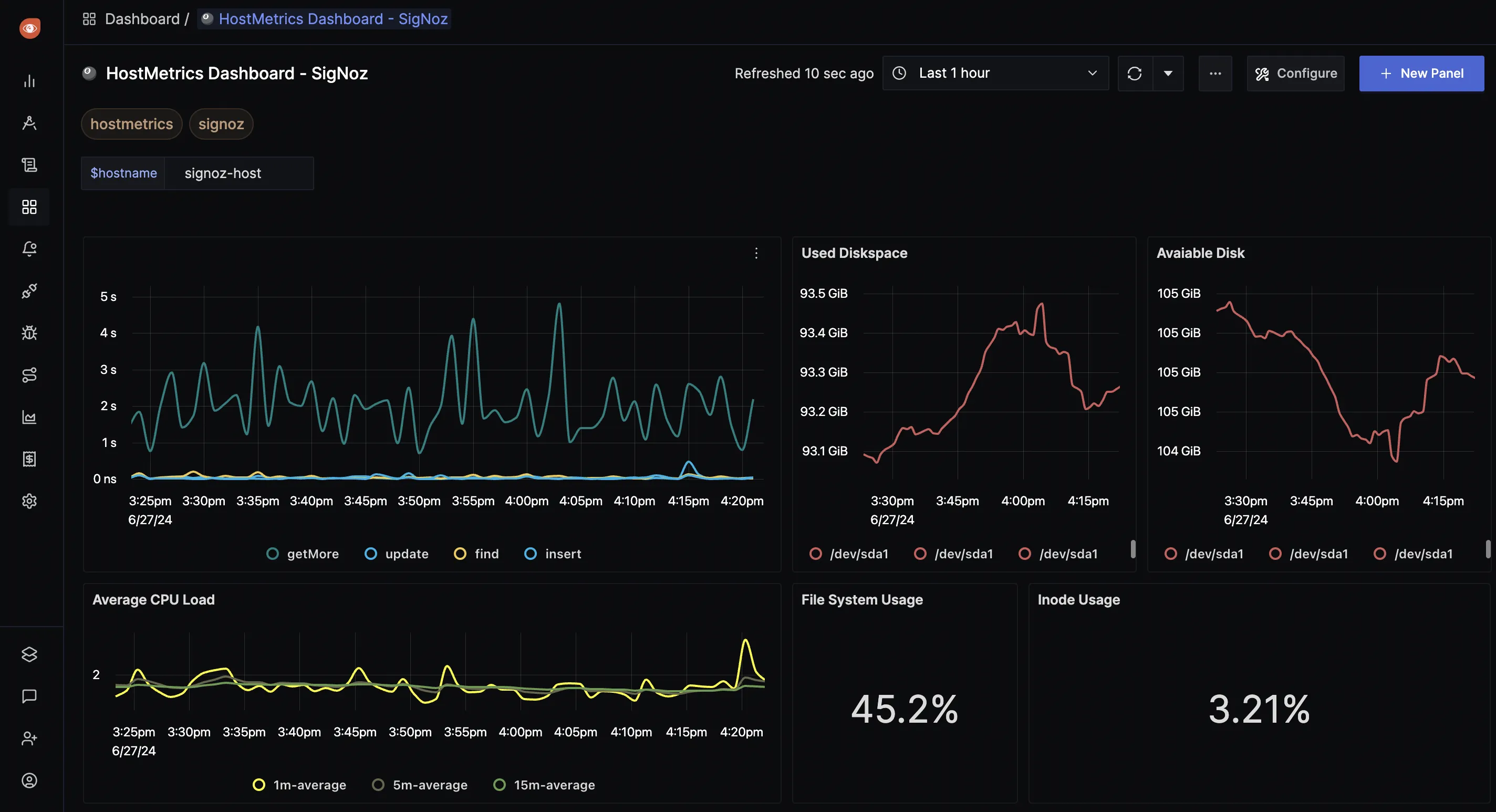Open the Services bar-chart sidebar icon
The height and width of the screenshot is (812, 1496).
coord(29,81)
